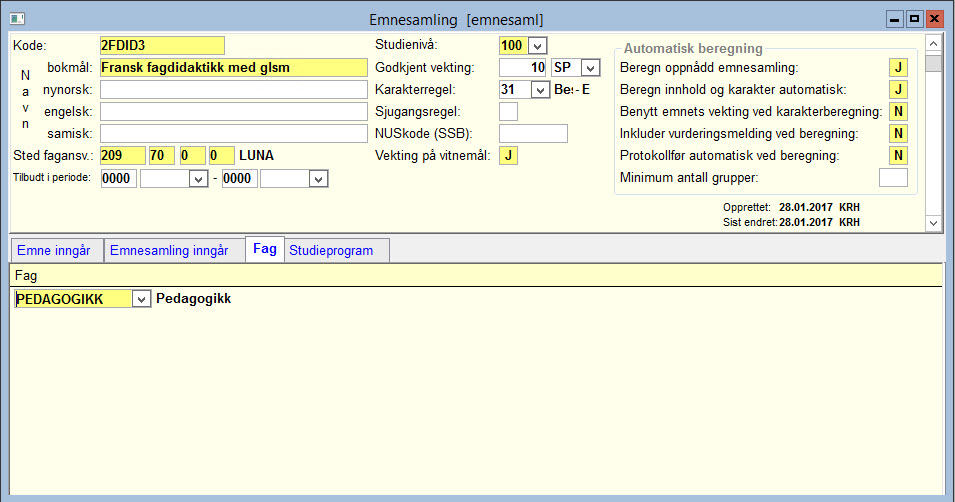Expand the PEDAGOGIKK fag dropdown
This screenshot has height=502, width=955.
tap(141, 299)
